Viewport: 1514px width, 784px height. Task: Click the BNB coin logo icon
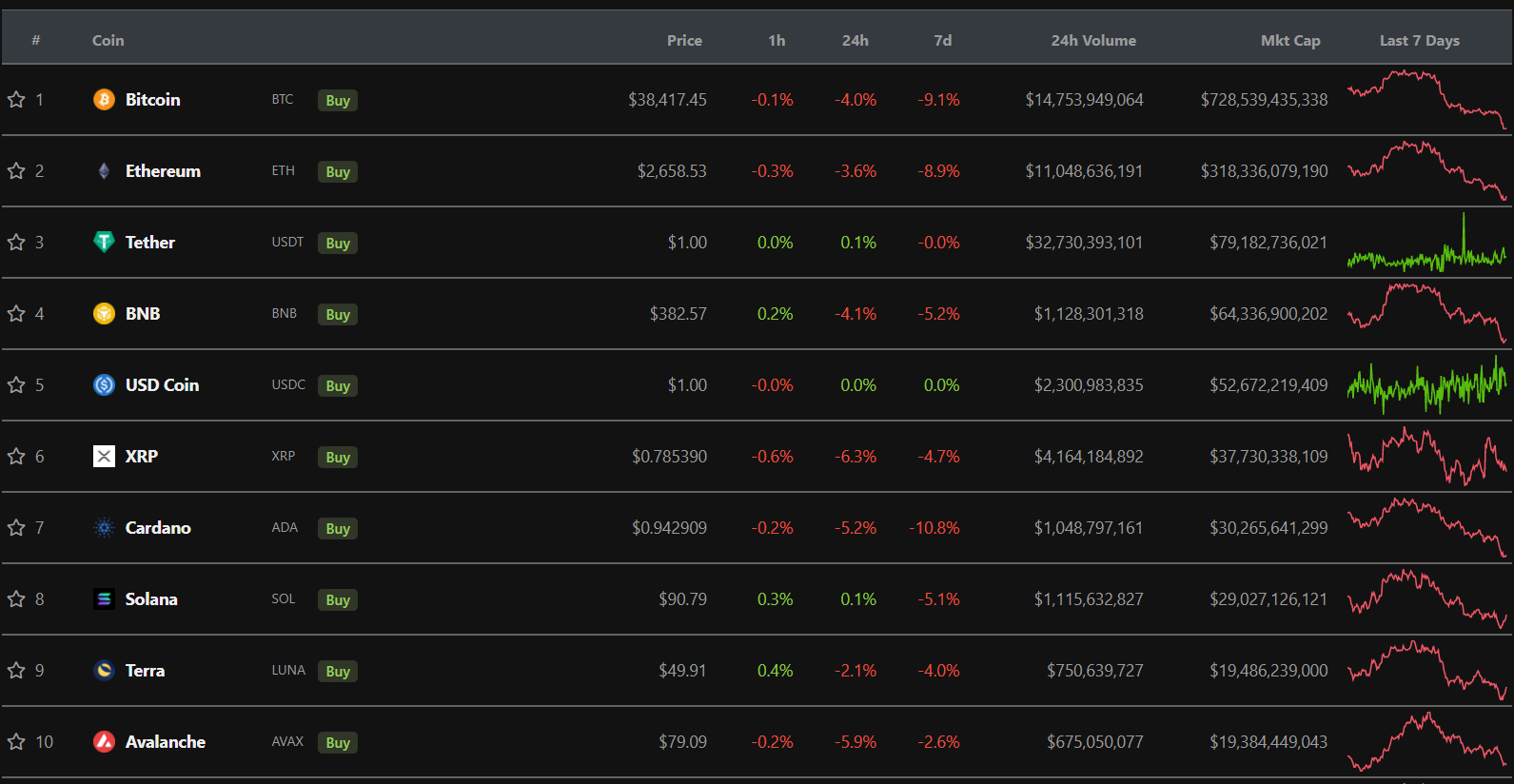(x=104, y=314)
